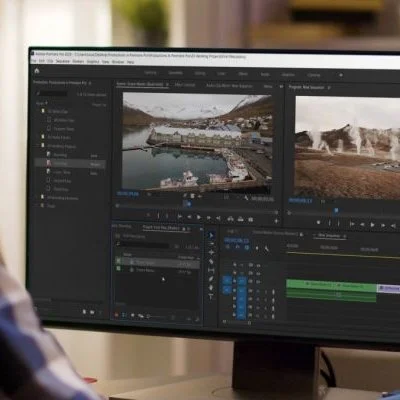The height and width of the screenshot is (400, 400).
Task: Select the purple clip in timeline
Action: [x=388, y=288]
